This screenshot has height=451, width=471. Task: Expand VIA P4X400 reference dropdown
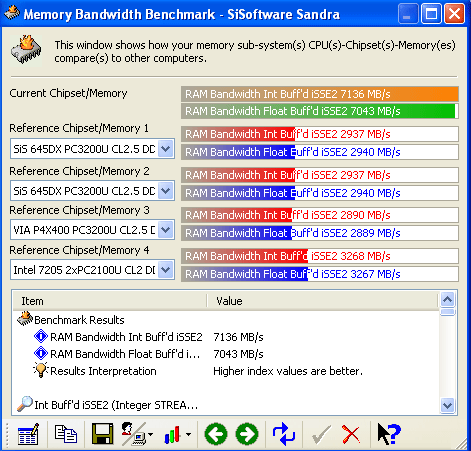click(166, 230)
